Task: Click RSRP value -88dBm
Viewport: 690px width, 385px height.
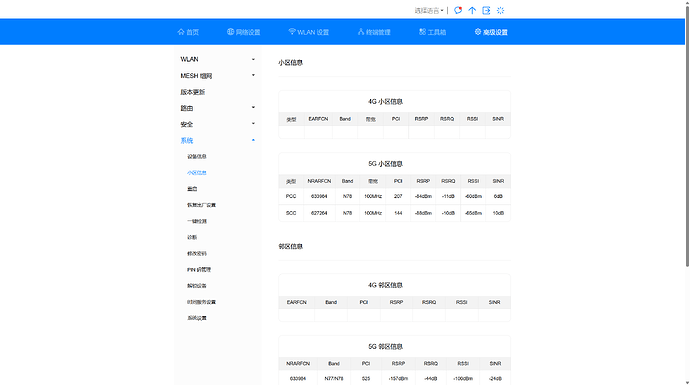Action: pos(423,213)
